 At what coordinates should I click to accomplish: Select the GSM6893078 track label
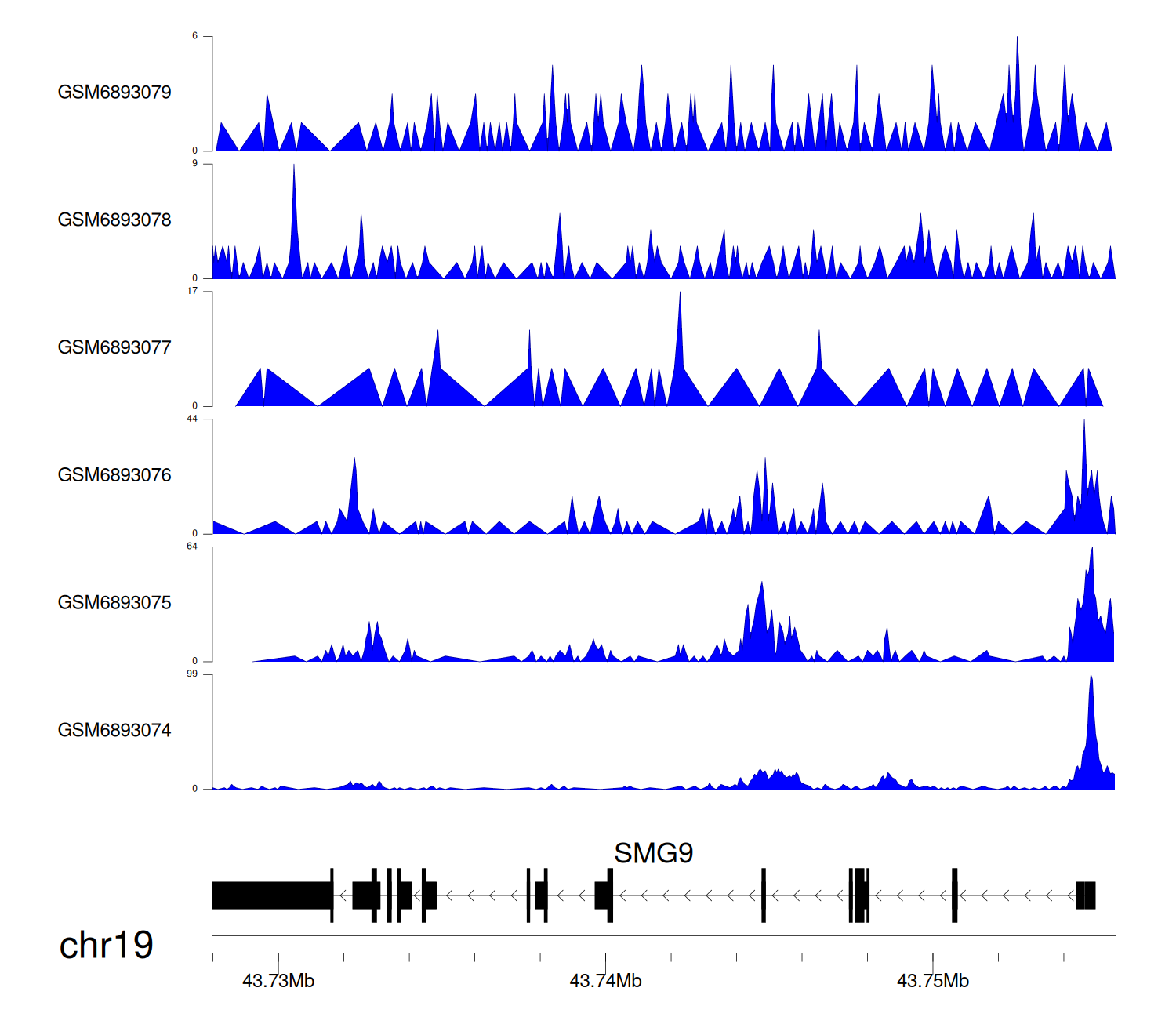114,220
